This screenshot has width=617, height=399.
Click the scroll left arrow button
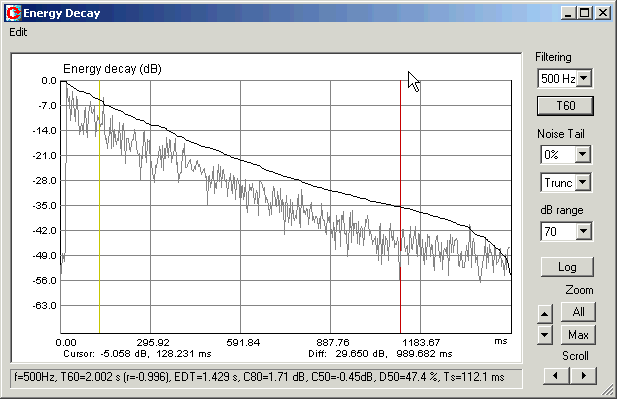click(556, 376)
